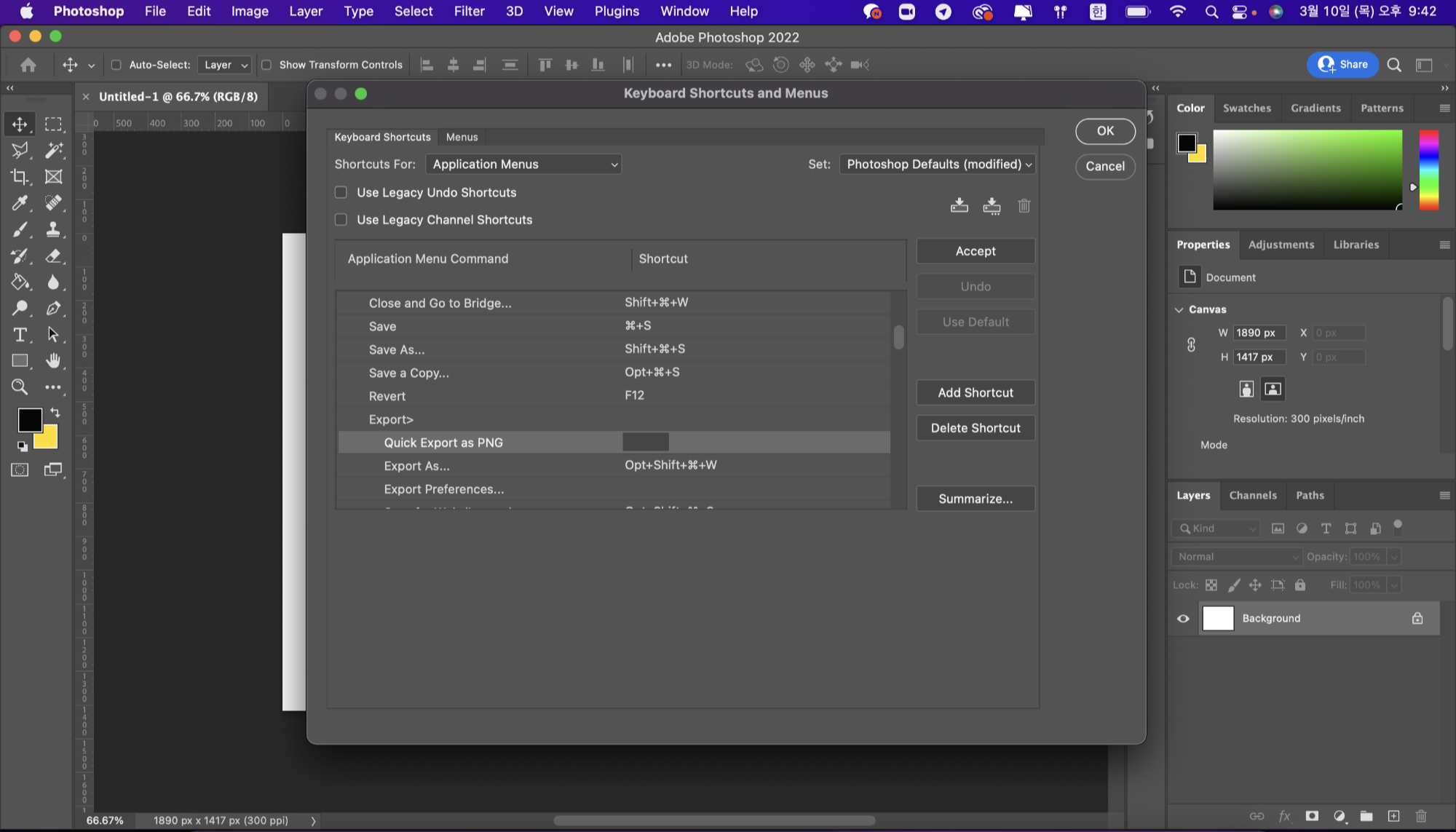Select the Type tool
The width and height of the screenshot is (1456, 832).
pos(20,335)
